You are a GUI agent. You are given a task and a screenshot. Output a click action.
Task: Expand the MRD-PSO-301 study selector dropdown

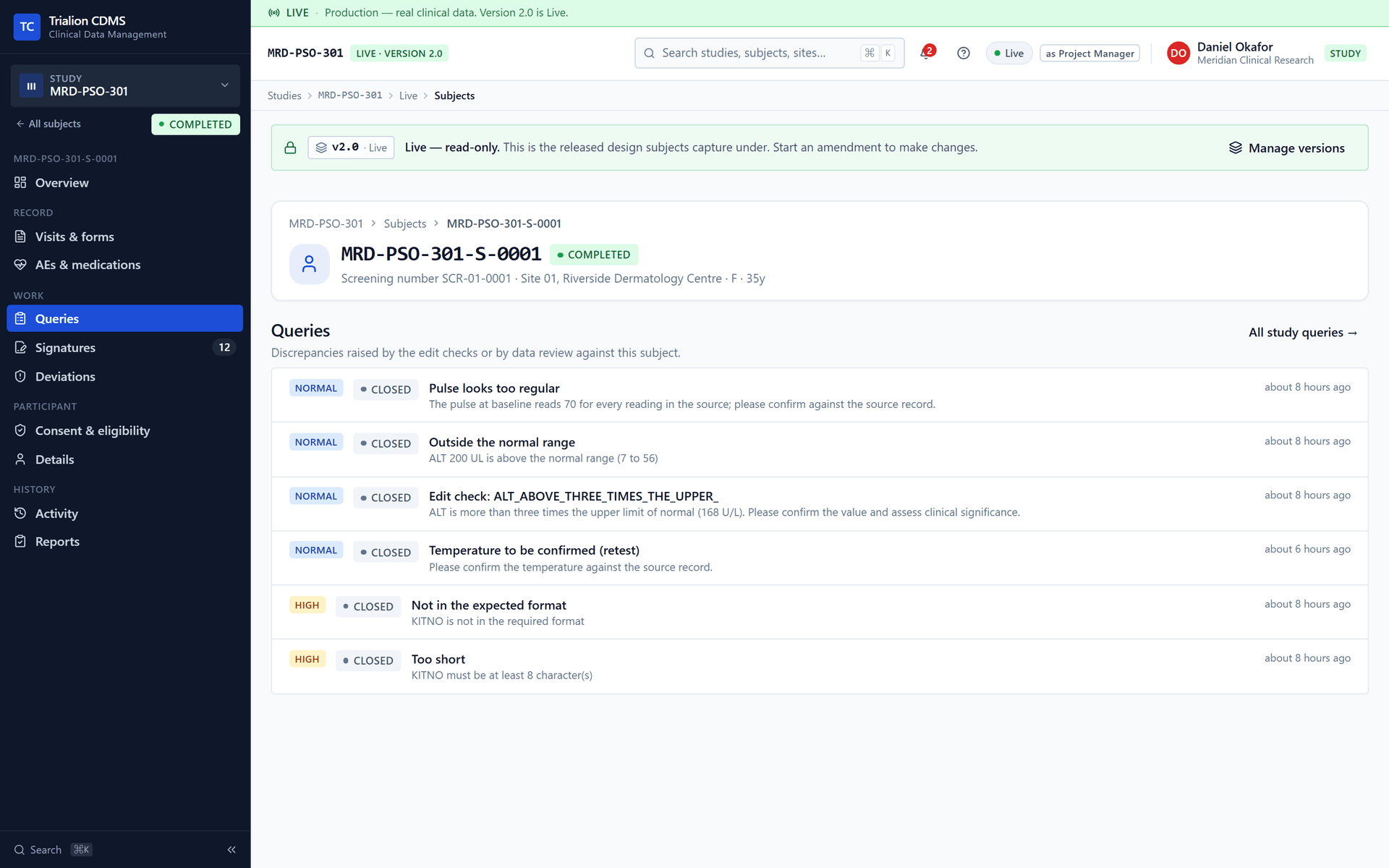(x=125, y=85)
